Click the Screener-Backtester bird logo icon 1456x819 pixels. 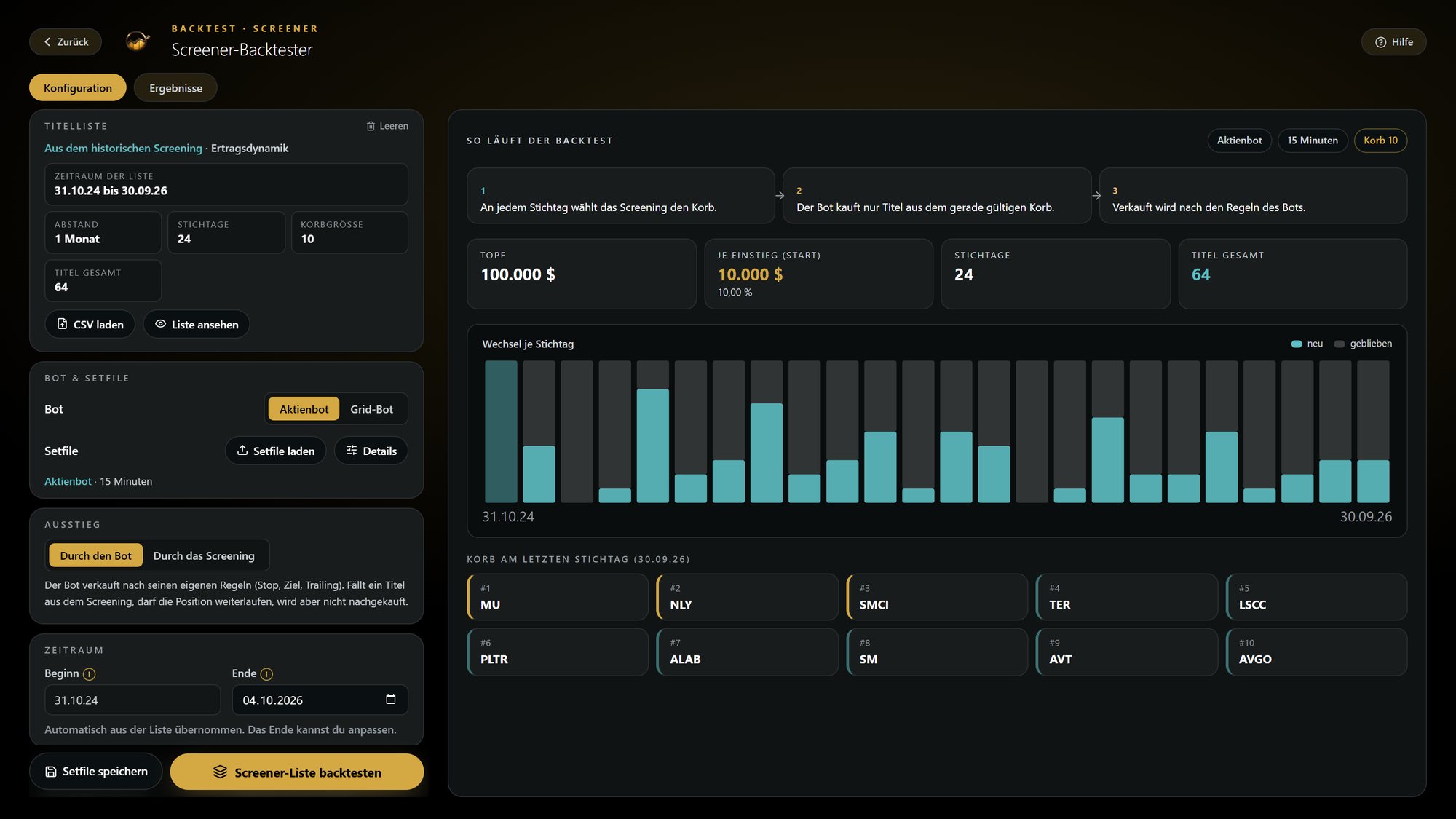tap(137, 41)
